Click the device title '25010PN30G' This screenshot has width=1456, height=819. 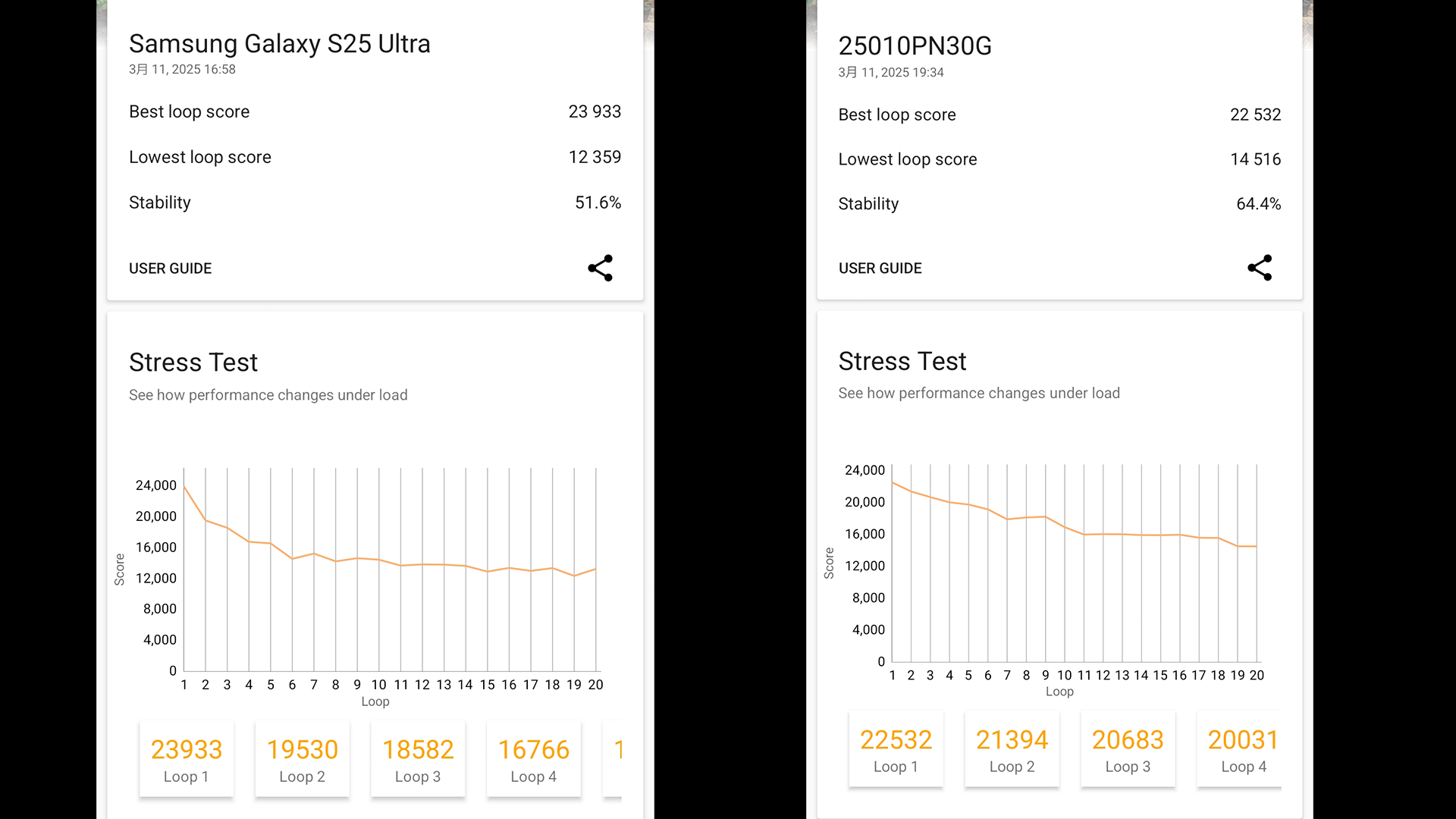915,46
